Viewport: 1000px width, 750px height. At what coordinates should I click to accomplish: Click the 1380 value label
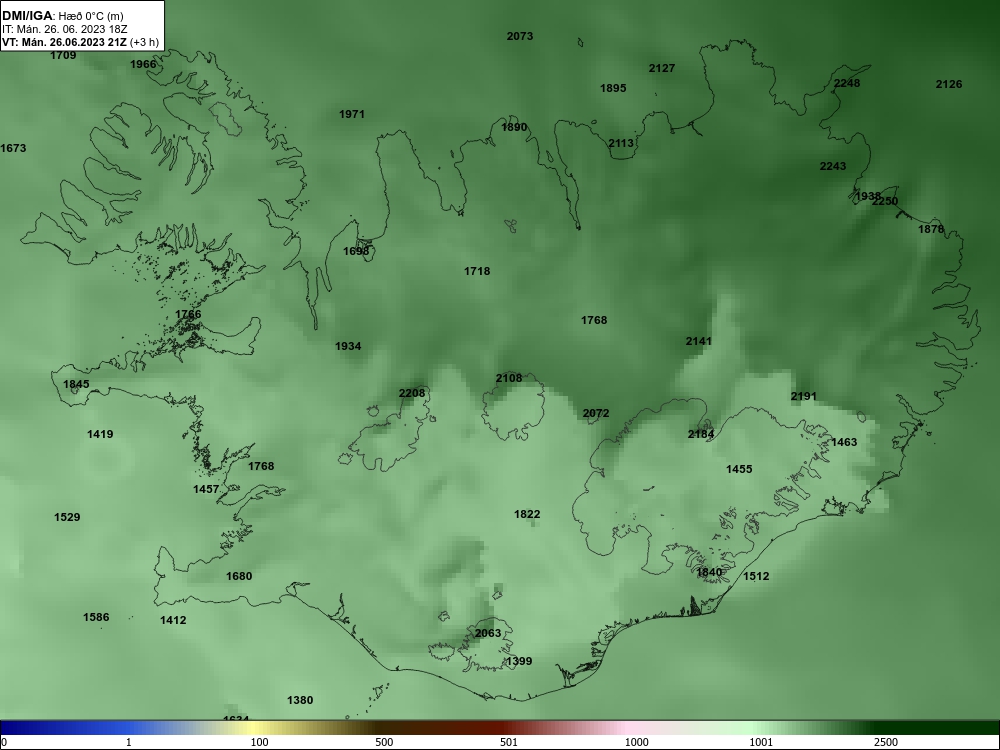[x=300, y=700]
